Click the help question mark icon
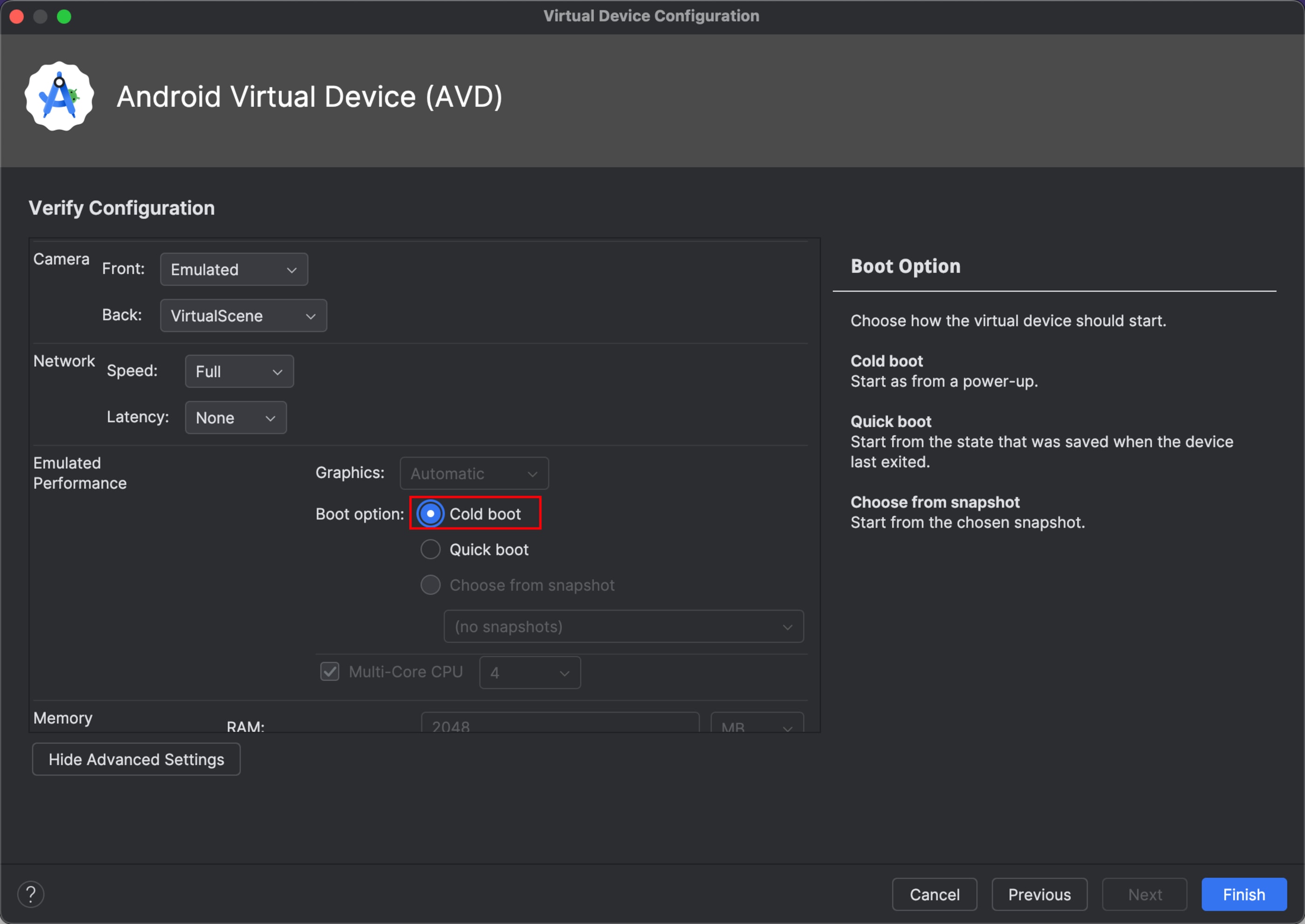 click(x=31, y=894)
